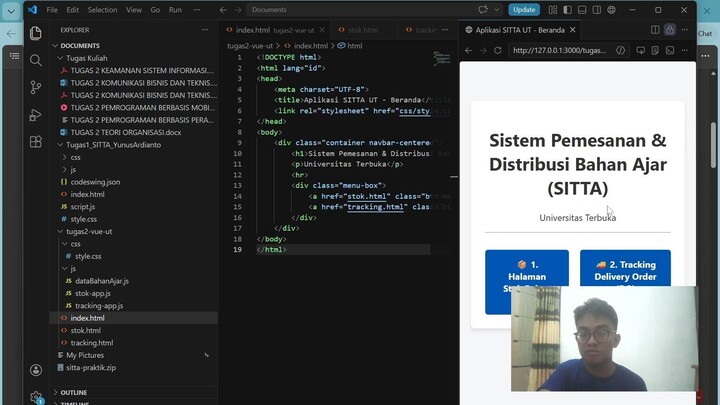Click the index.html breadcrumb segment
The image size is (720, 405).
pyautogui.click(x=310, y=45)
